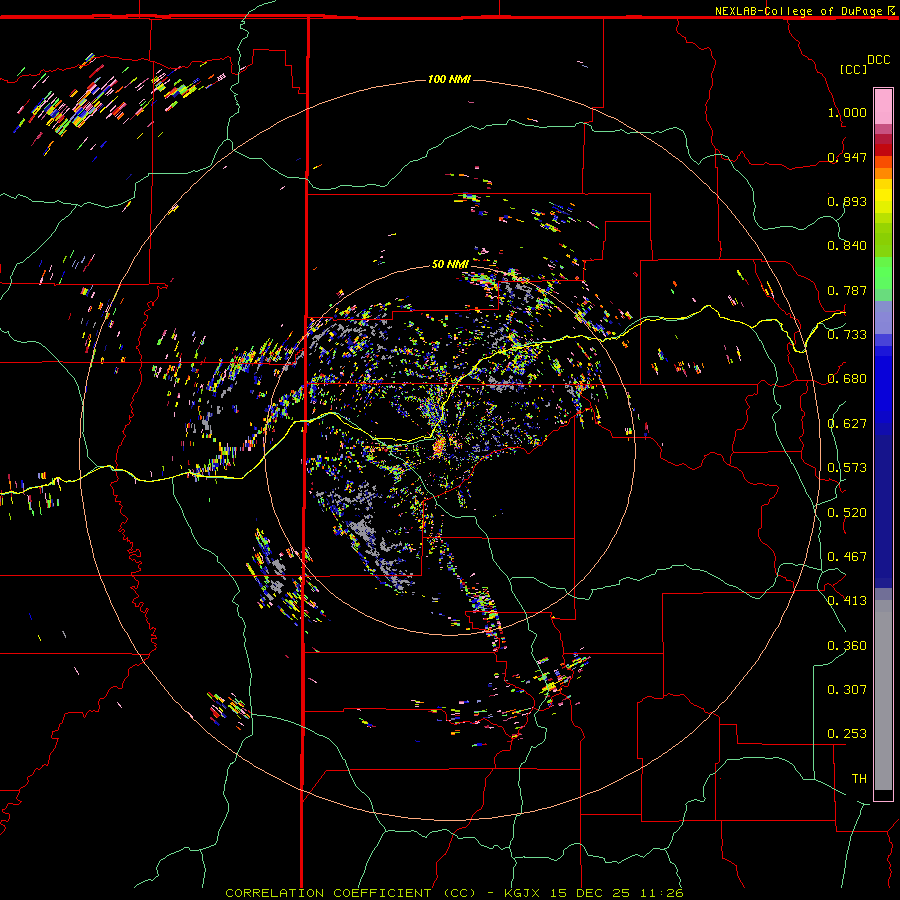Click the CORRELATION COEFFICIENT (CC) caption text
Viewport: 900px width, 900px height.
point(351,893)
